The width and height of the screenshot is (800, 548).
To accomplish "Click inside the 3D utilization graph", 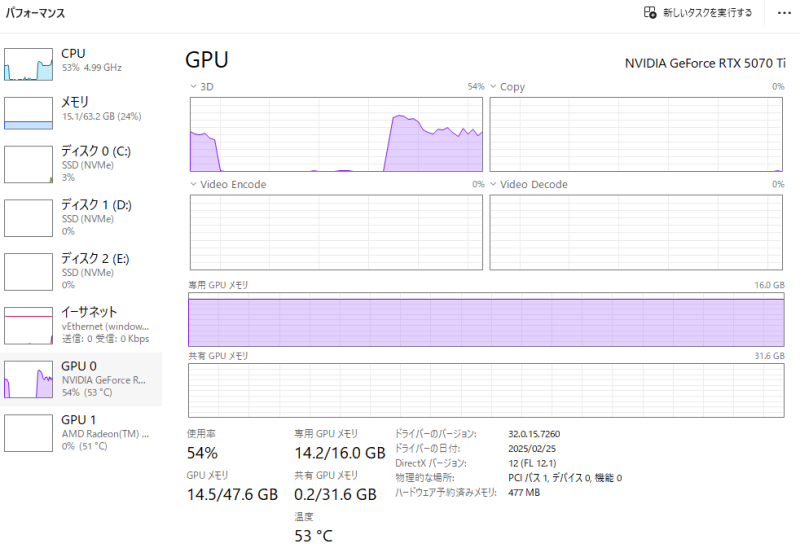I will click(336, 135).
